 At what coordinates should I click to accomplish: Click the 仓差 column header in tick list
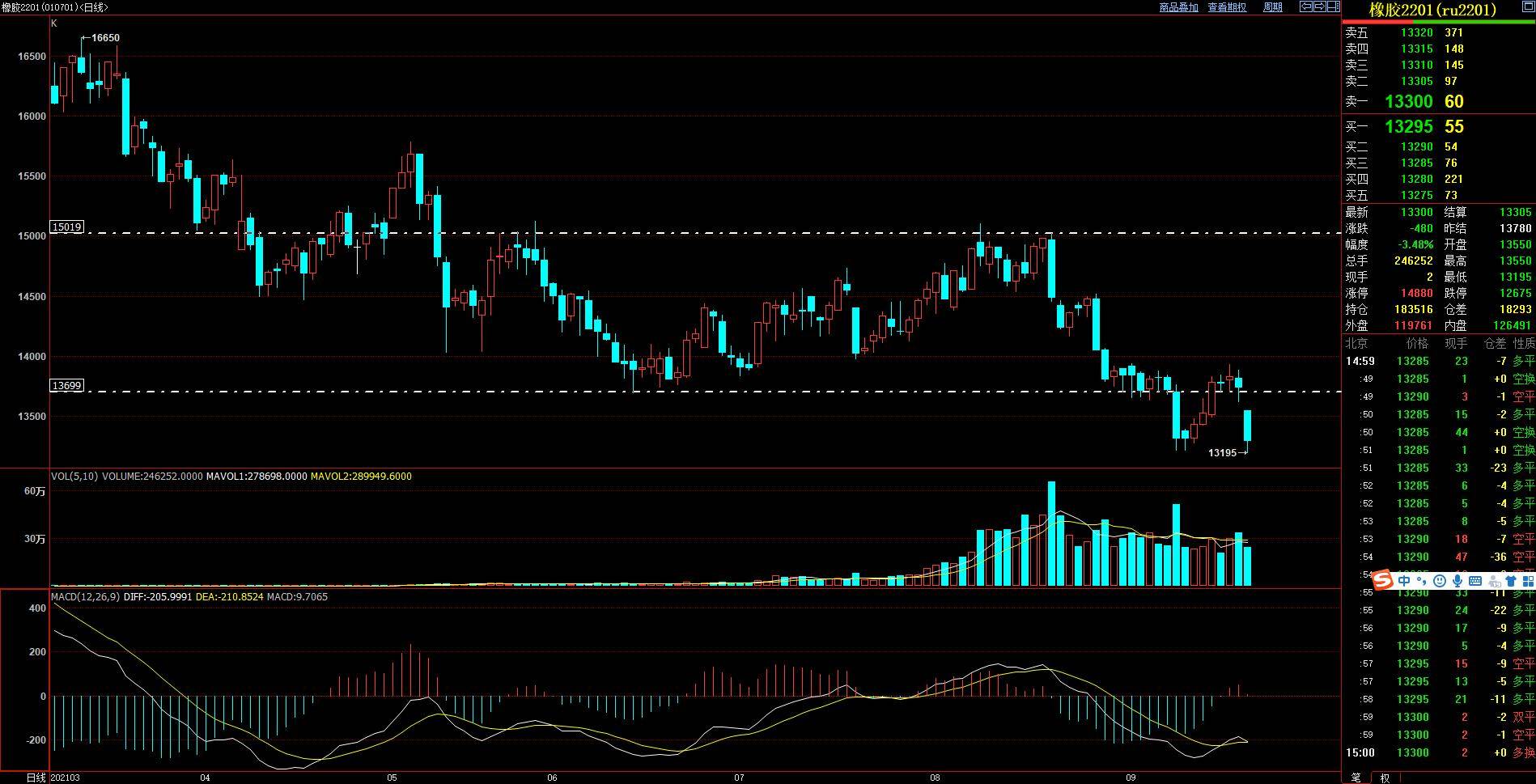click(1494, 344)
